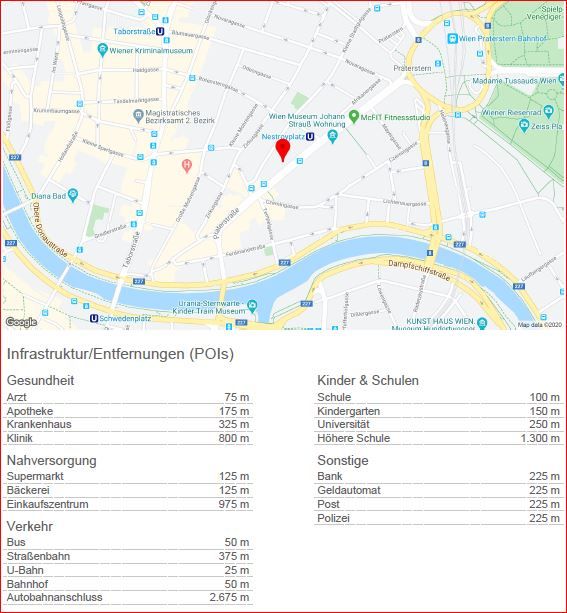Select the red hospital H marker
567x613 pixels.
(x=187, y=165)
